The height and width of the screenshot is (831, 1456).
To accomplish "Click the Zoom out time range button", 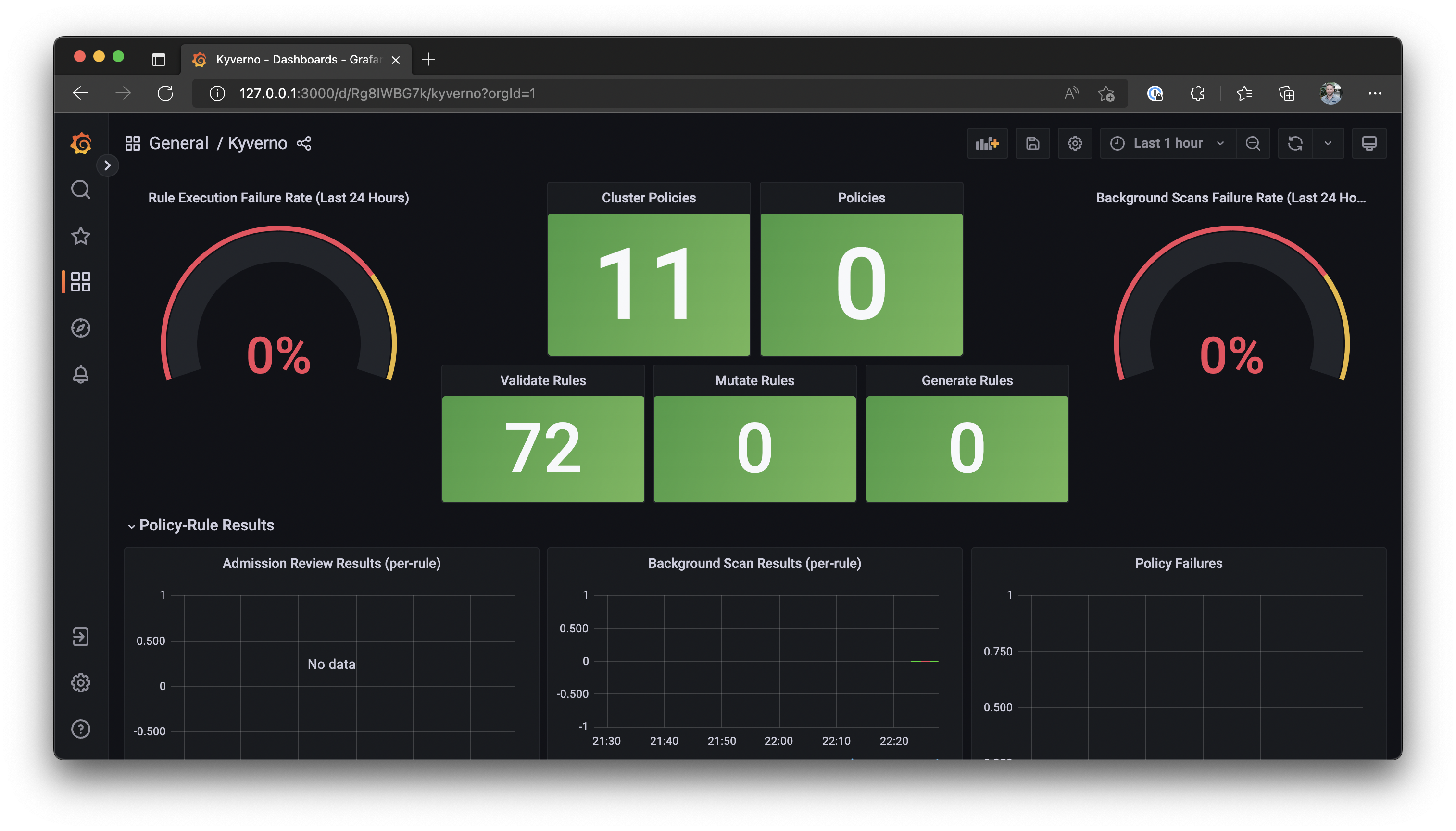I will click(x=1253, y=143).
